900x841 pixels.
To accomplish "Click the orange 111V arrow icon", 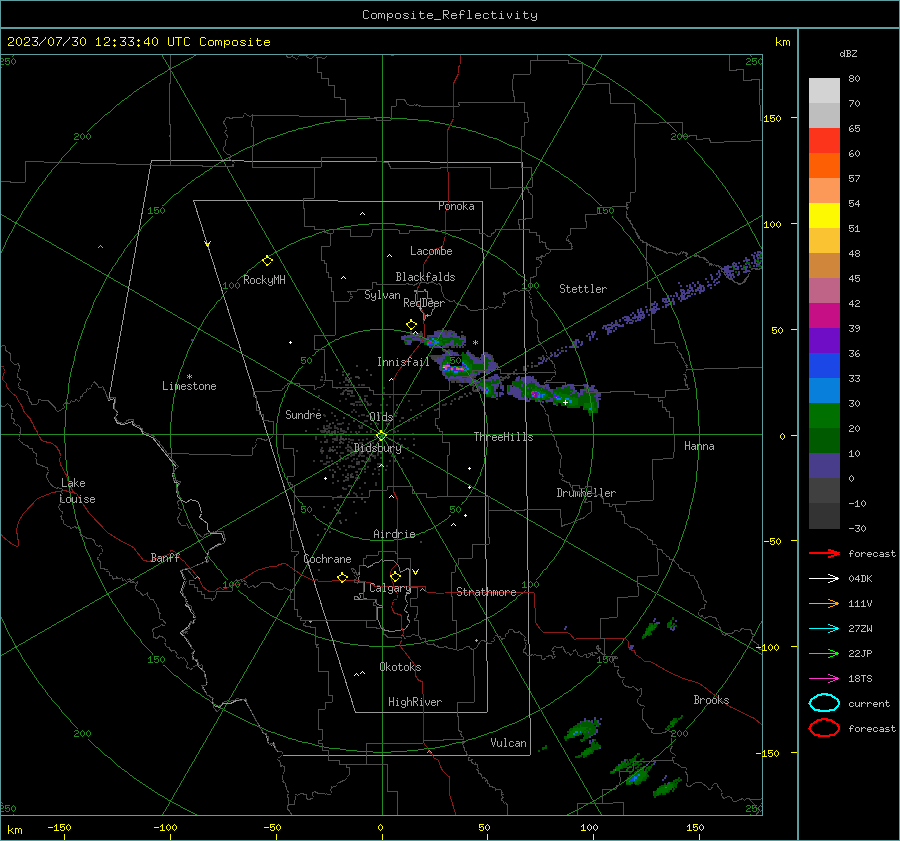I will 824,603.
